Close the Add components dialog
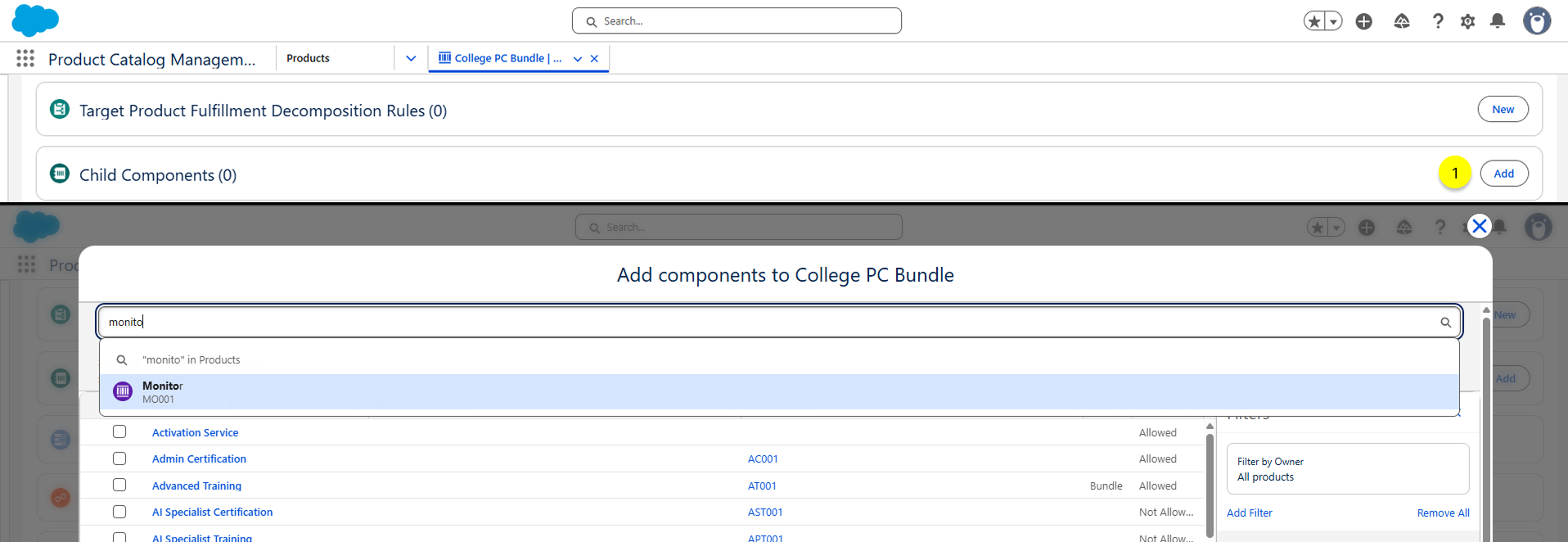 click(1479, 226)
